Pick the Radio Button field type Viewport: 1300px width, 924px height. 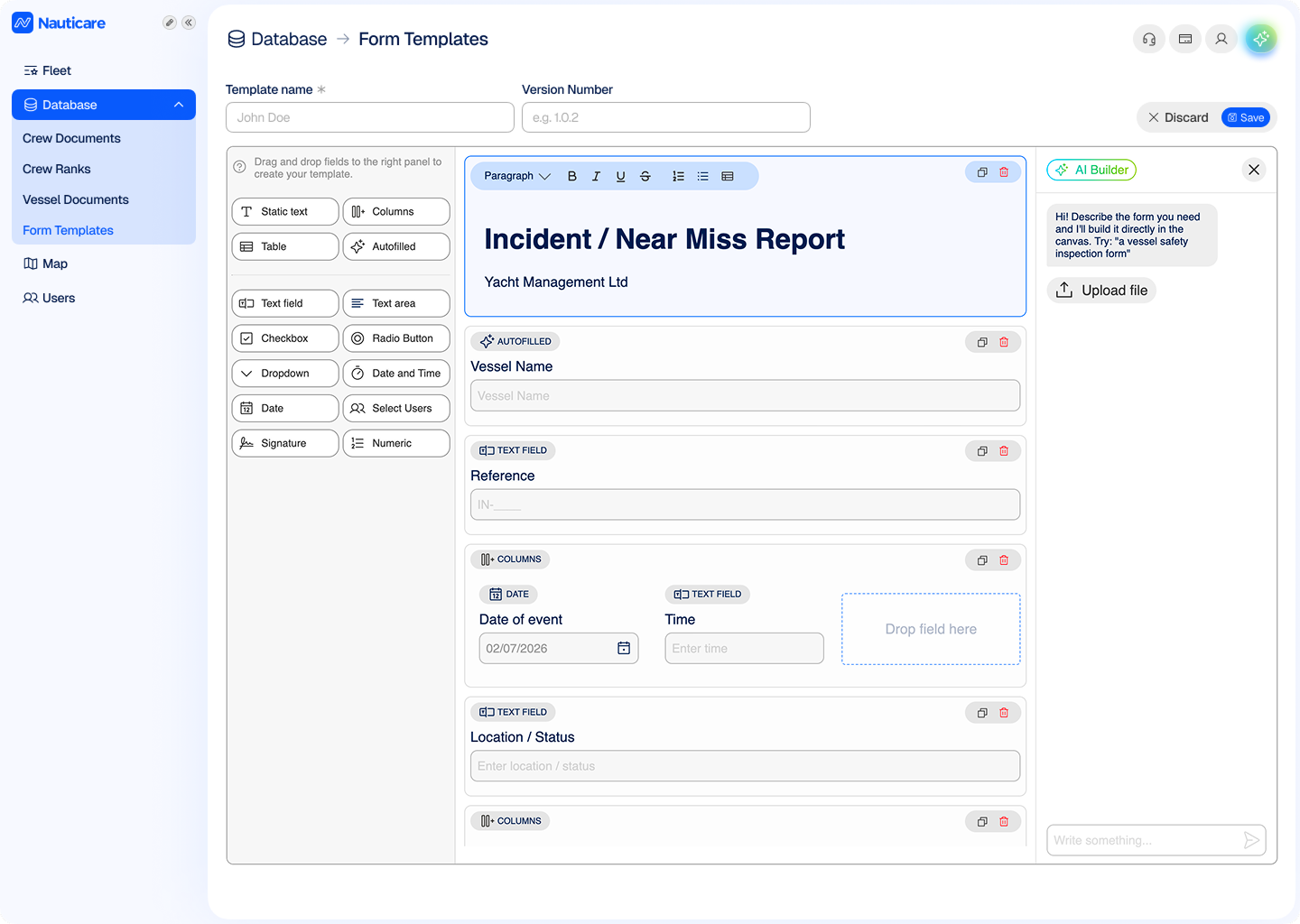point(396,338)
